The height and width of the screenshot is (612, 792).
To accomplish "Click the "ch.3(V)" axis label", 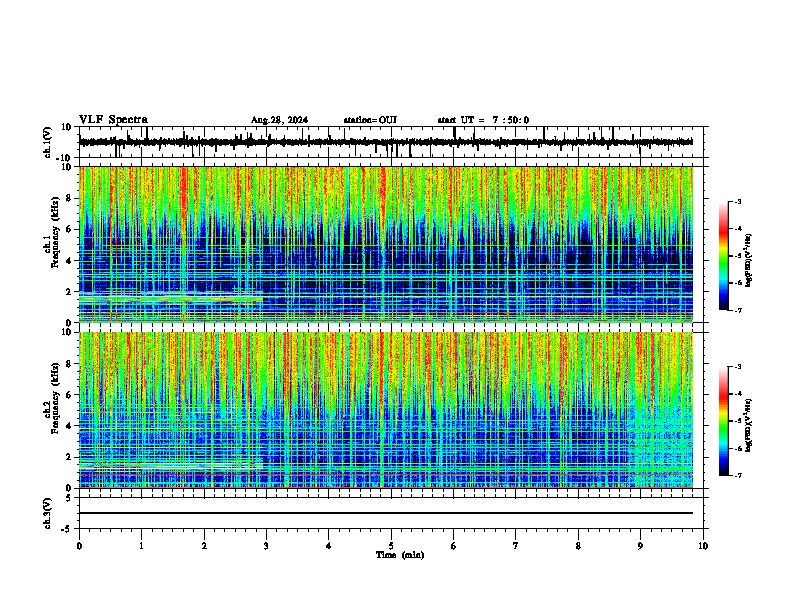I will point(48,514).
